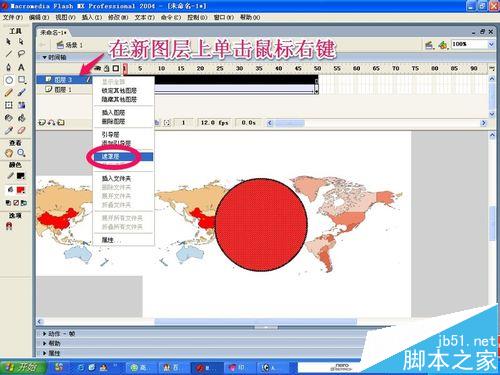Toggle Snap to Objects magnet option

(9, 226)
